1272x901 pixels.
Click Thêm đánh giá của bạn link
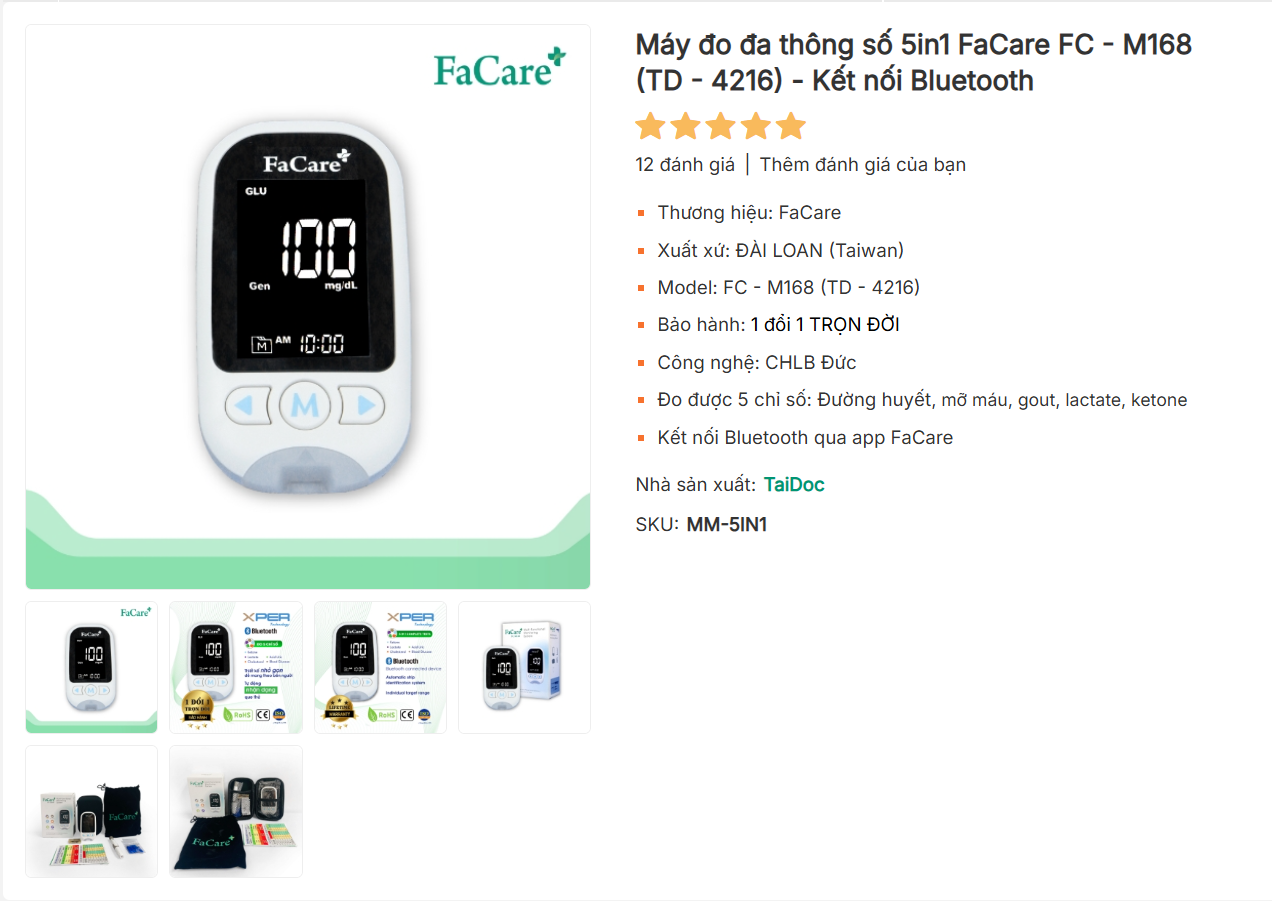[x=863, y=165]
